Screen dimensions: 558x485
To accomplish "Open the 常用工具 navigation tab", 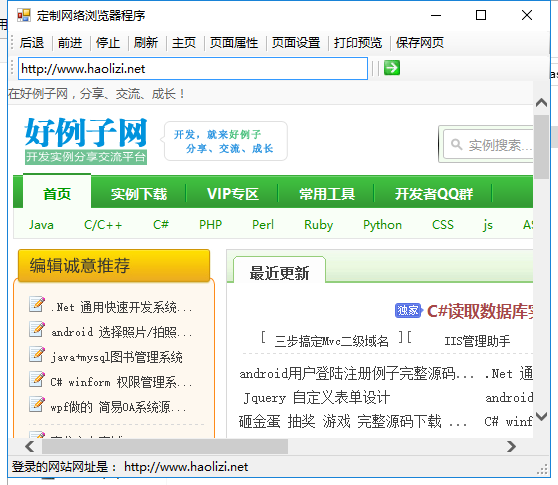I will click(x=327, y=194).
